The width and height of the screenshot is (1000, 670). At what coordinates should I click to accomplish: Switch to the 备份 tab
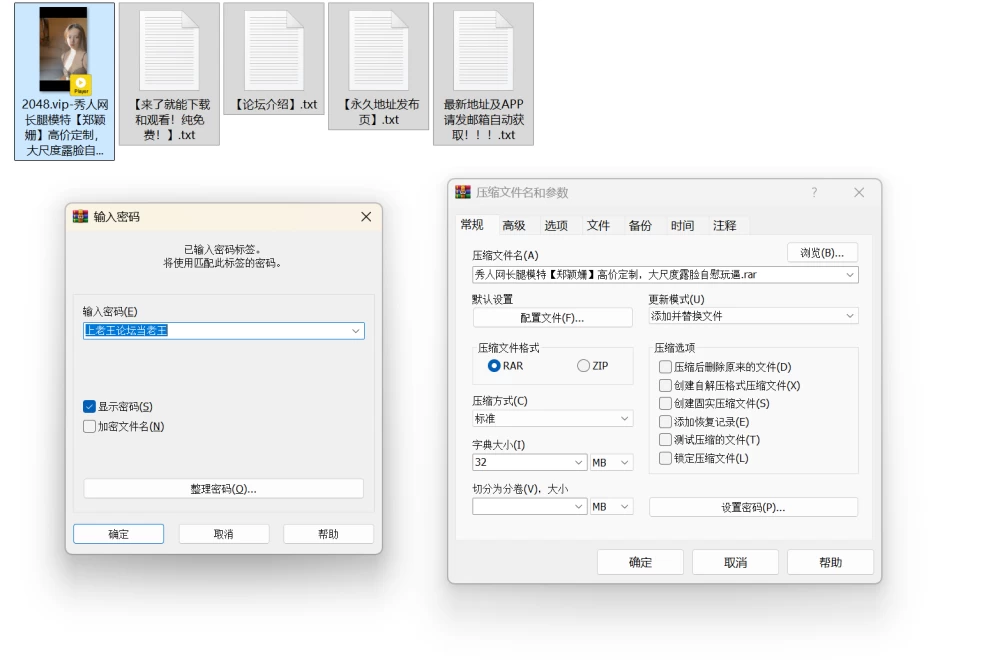[x=640, y=226]
